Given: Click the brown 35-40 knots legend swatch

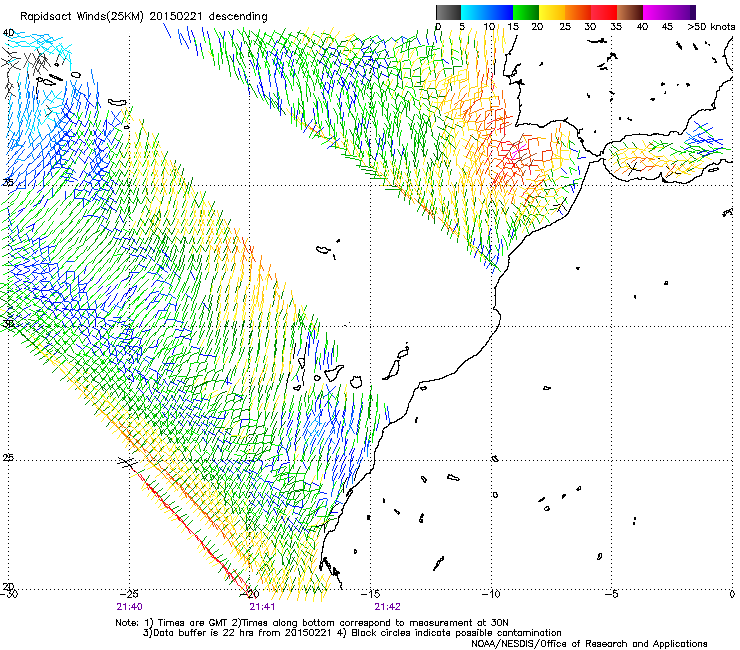Looking at the screenshot, I should tap(630, 12).
